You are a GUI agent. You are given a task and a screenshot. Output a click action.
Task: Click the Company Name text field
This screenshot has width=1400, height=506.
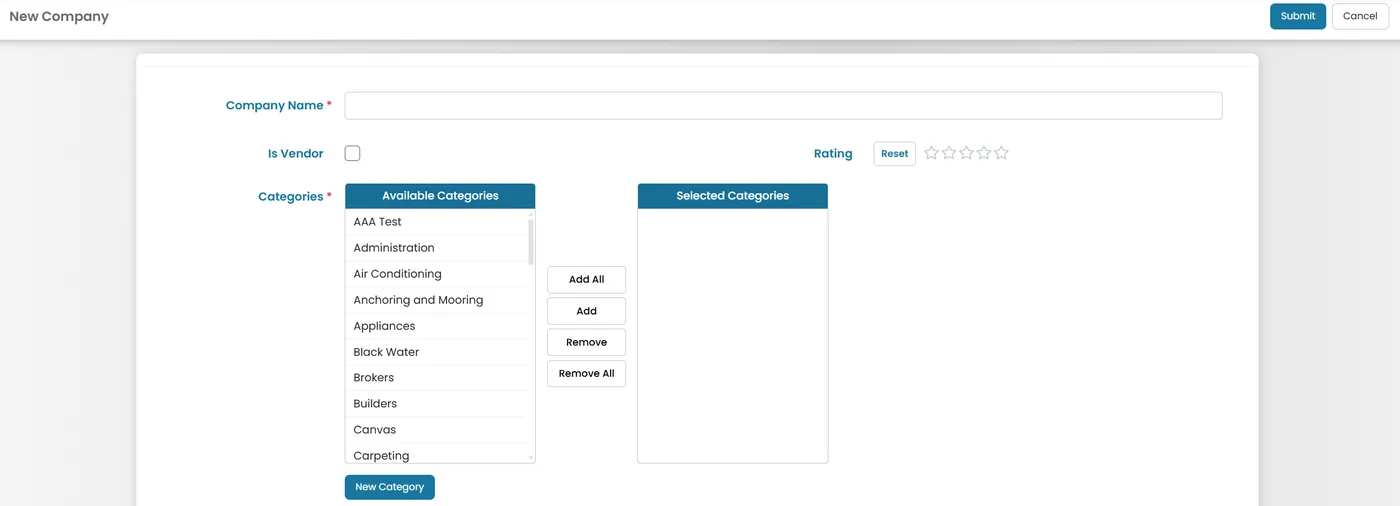click(783, 106)
